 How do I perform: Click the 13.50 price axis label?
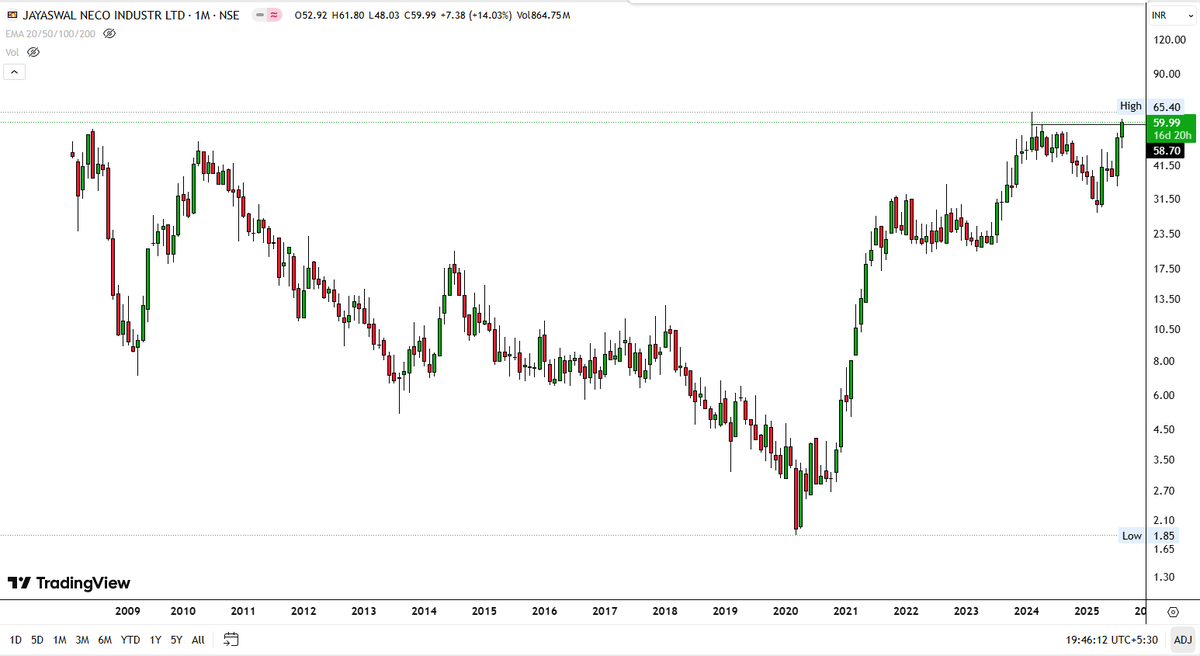coord(1166,300)
